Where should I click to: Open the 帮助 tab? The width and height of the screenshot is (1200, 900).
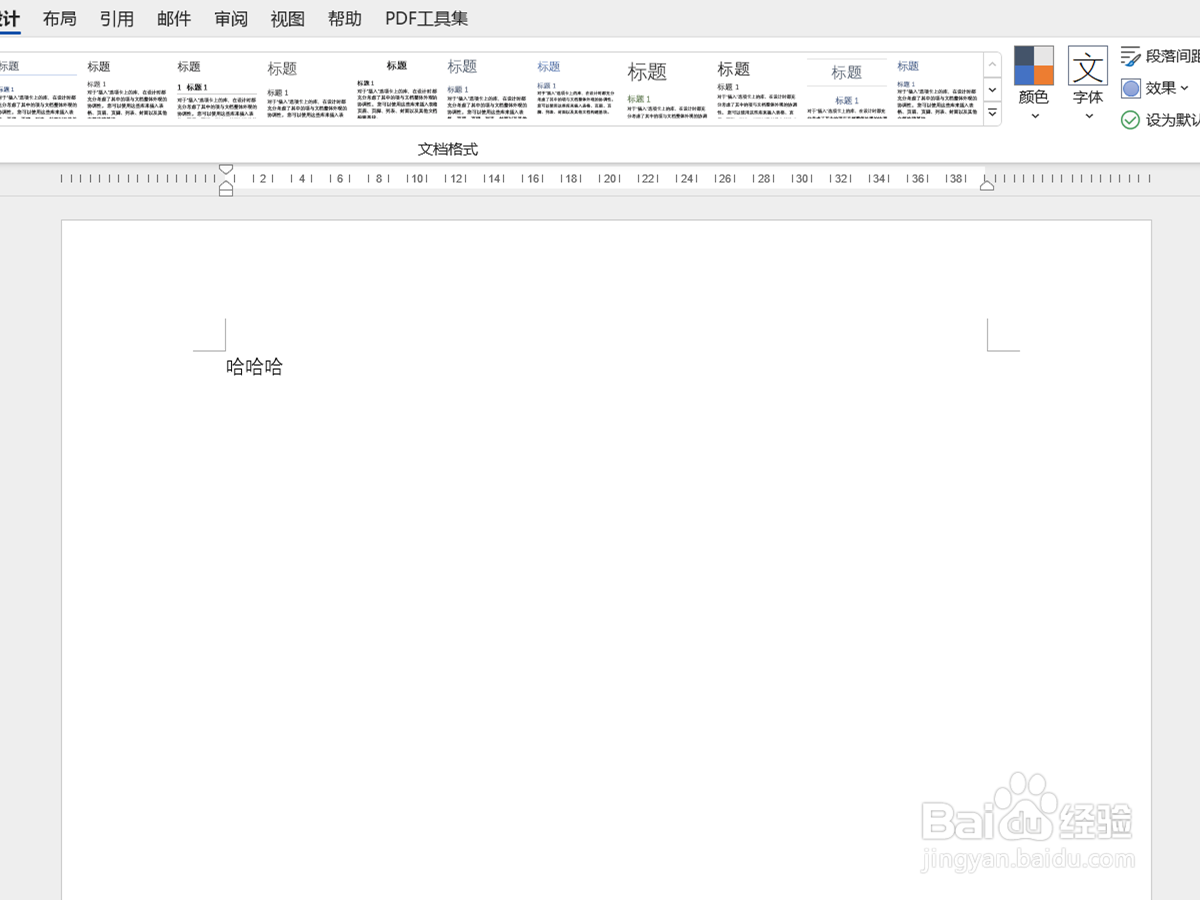point(345,18)
